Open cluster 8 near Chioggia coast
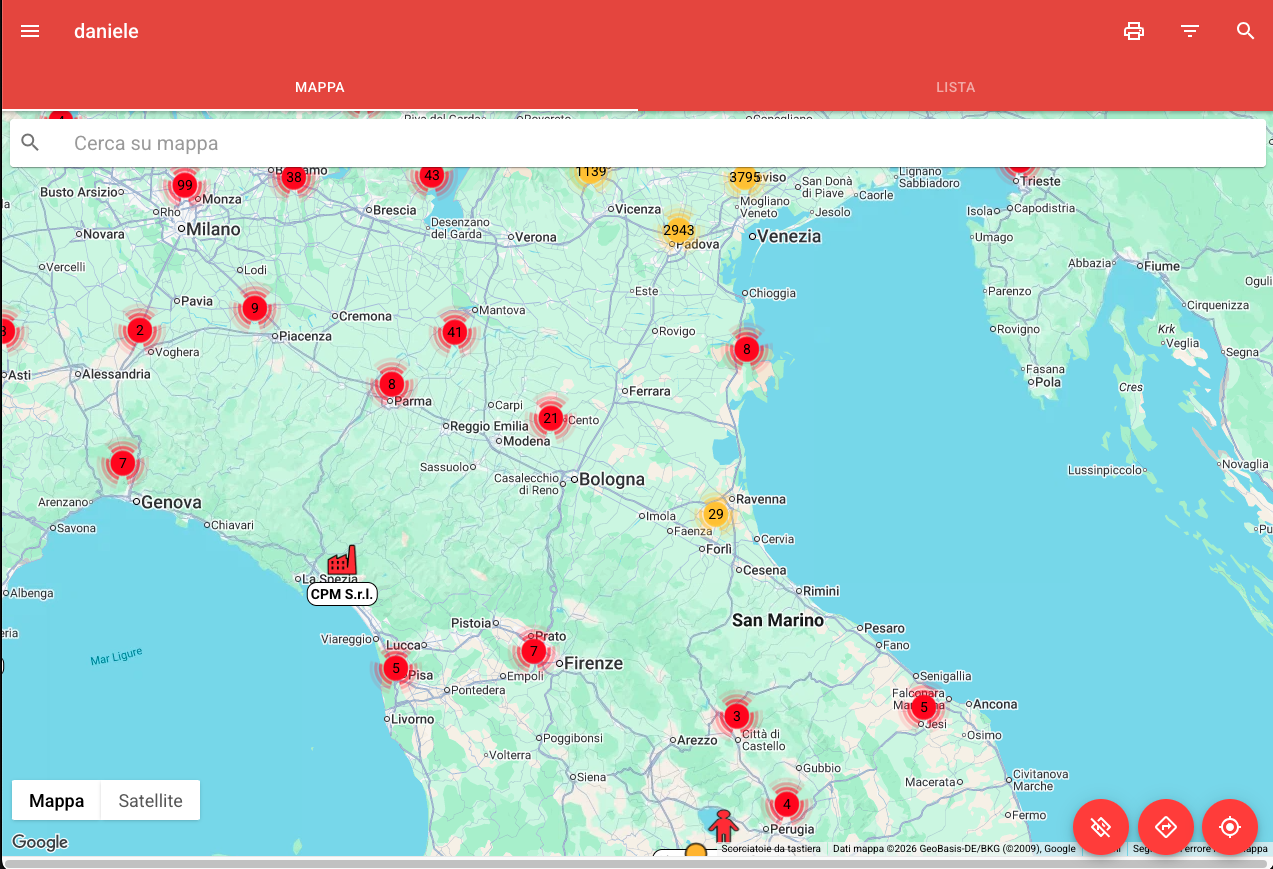 click(x=746, y=349)
